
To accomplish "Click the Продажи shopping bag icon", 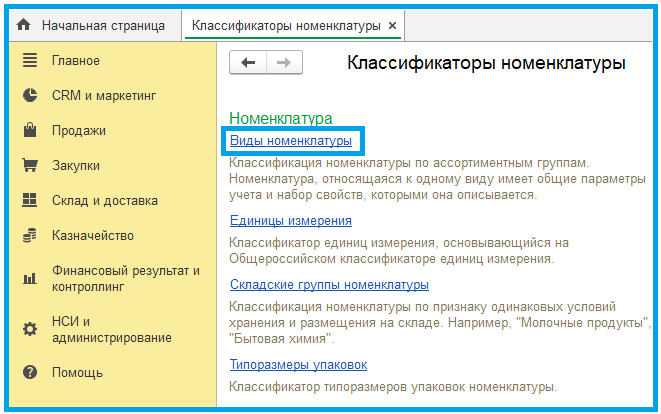I will (x=29, y=131).
